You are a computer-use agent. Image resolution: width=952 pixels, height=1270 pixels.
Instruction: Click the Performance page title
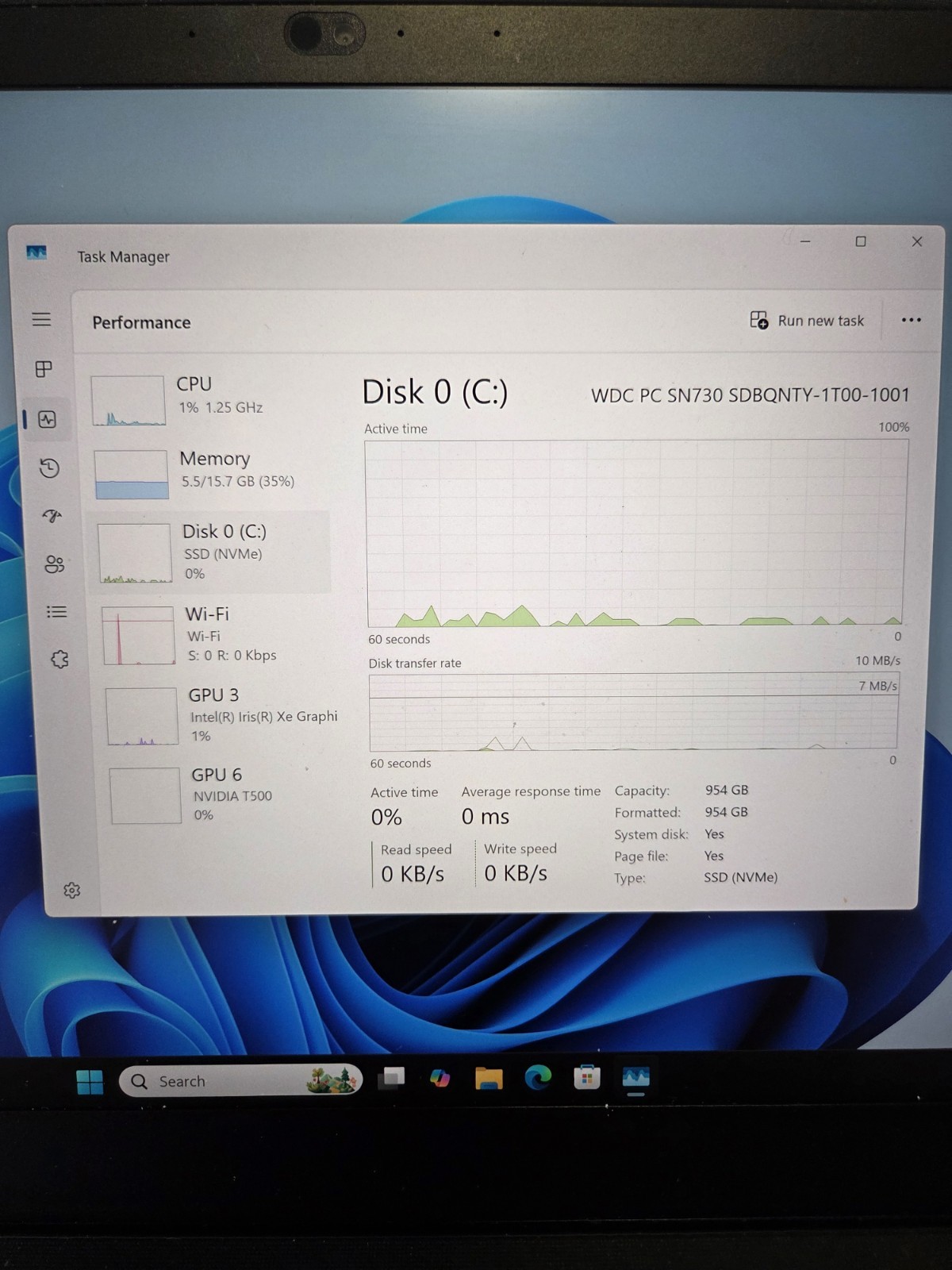(x=141, y=322)
